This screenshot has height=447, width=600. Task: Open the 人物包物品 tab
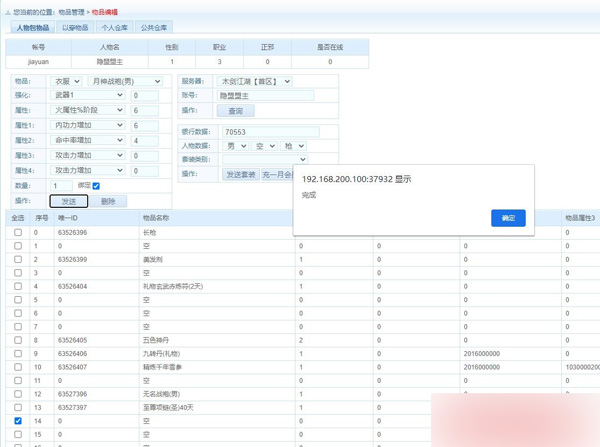click(33, 28)
